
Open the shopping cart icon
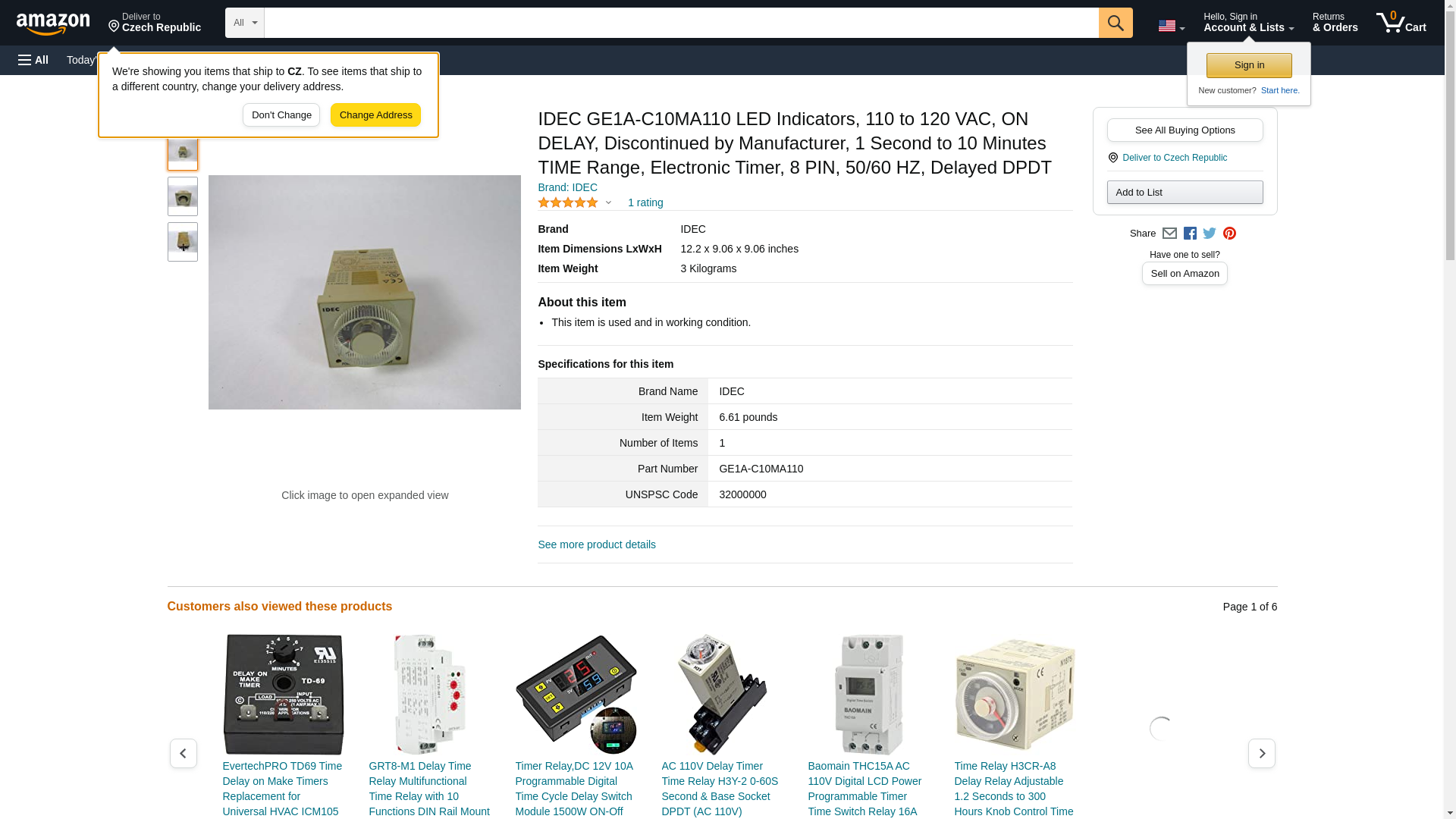coord(1401,22)
